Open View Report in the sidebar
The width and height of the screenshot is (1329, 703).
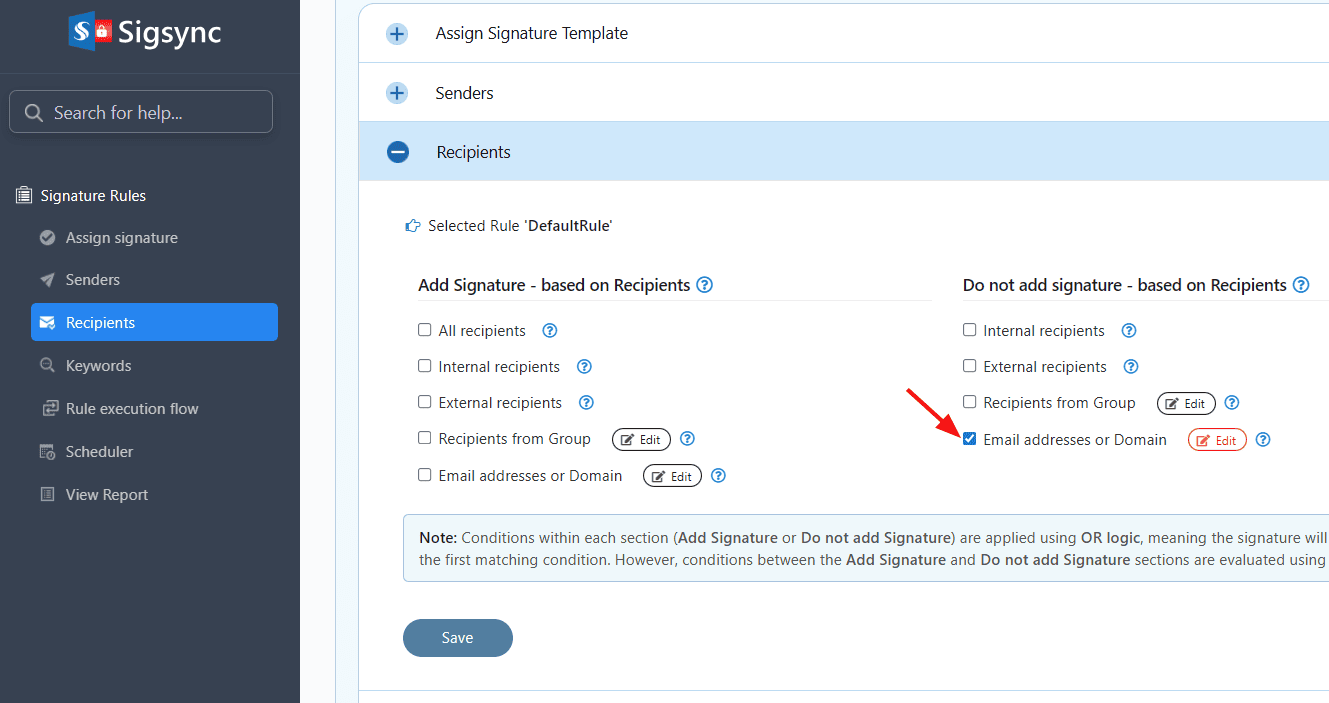pos(106,495)
